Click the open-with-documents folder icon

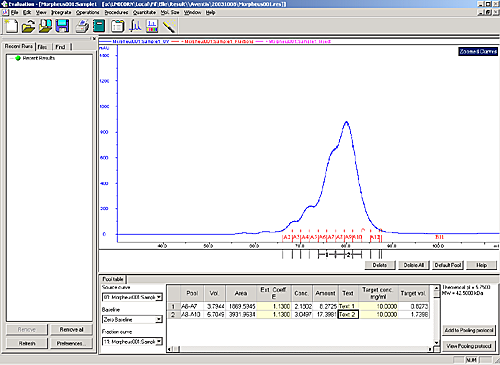click(x=45, y=26)
